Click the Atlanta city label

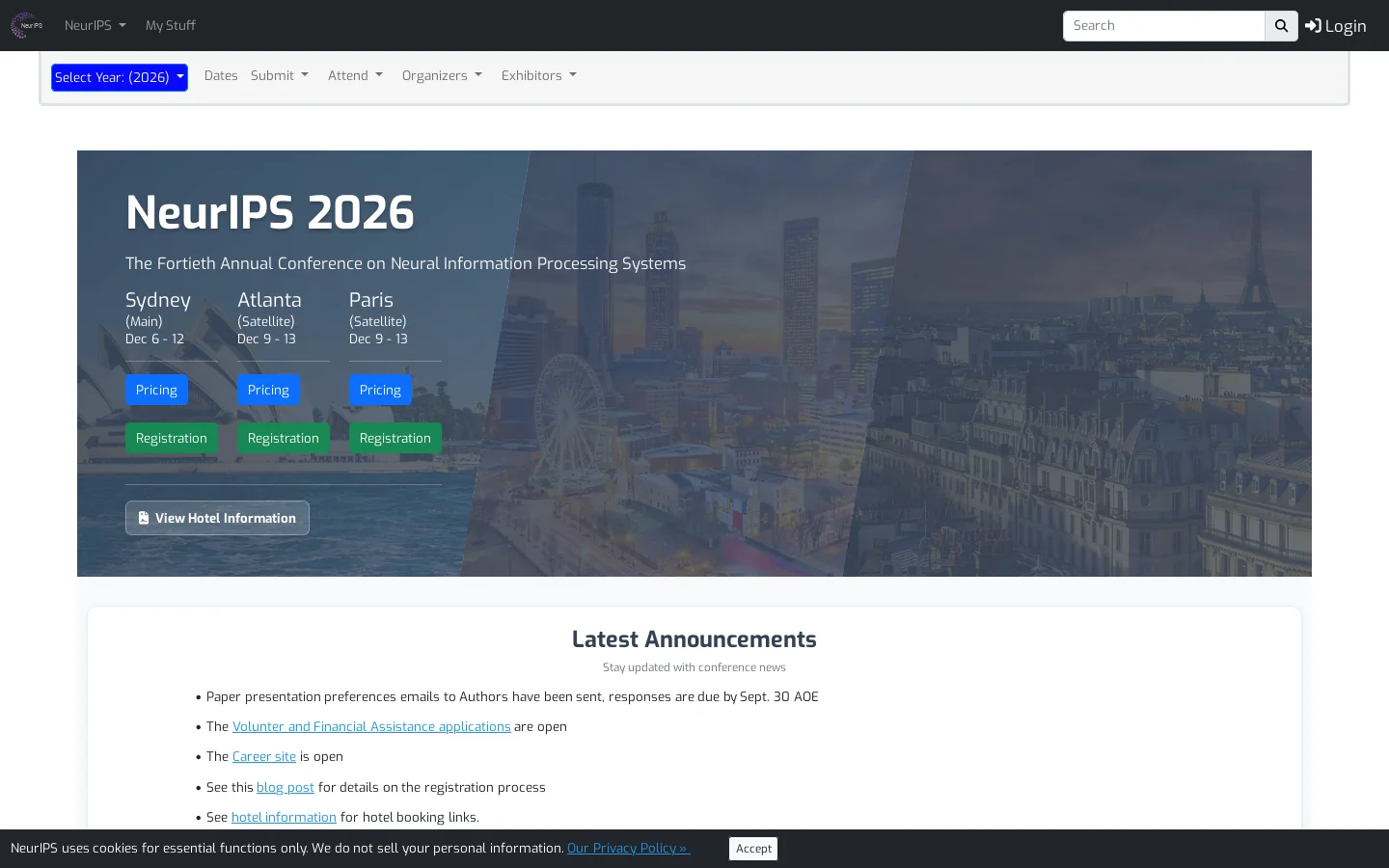tap(269, 300)
